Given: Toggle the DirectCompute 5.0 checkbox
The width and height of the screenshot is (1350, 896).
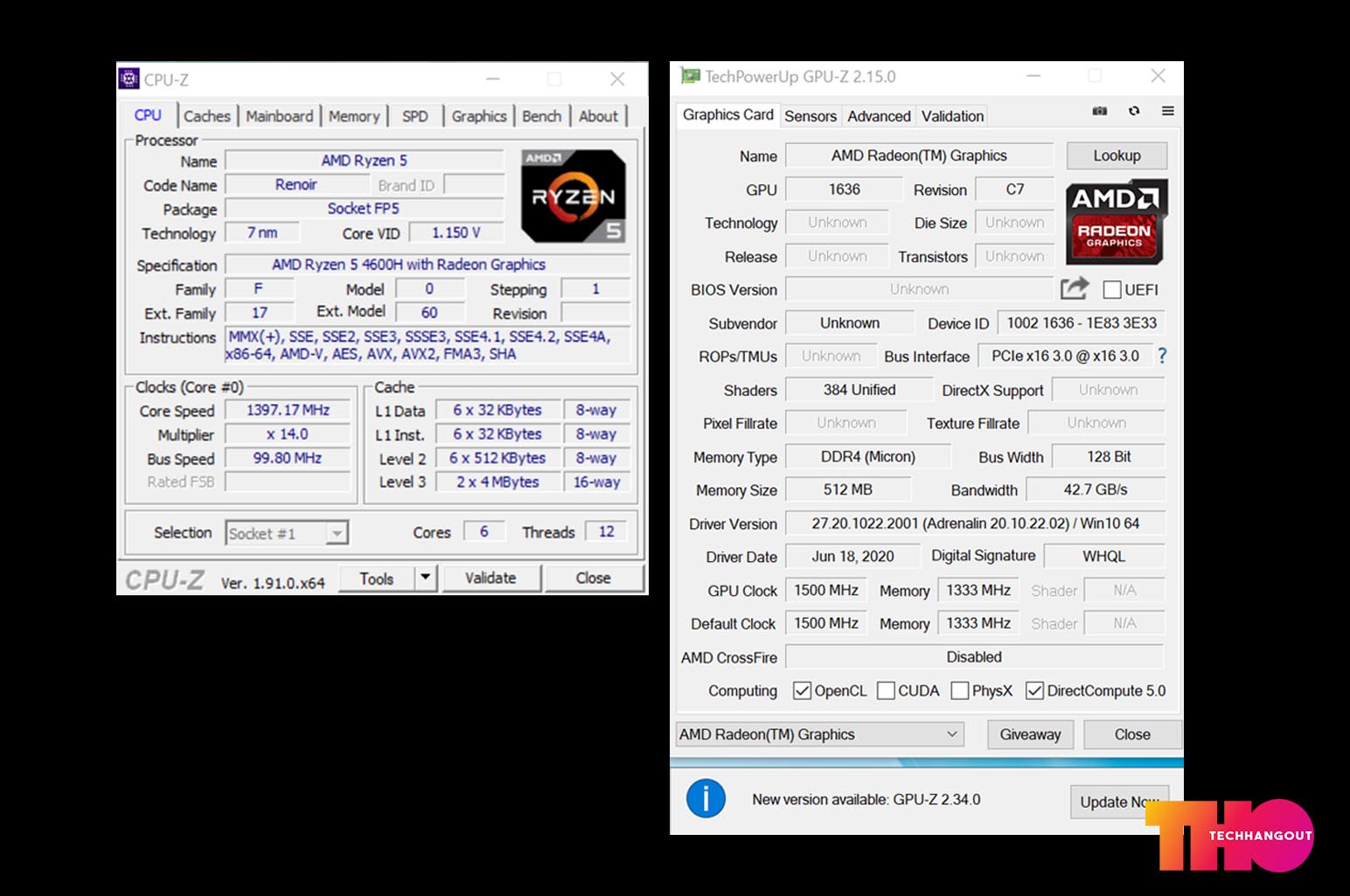Looking at the screenshot, I should (1034, 691).
